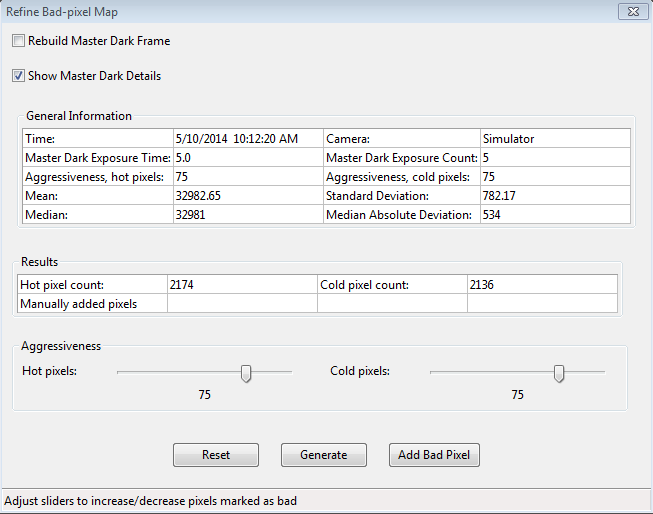The image size is (653, 514).
Task: Select Standard Deviation value 782.17
Action: click(x=498, y=196)
